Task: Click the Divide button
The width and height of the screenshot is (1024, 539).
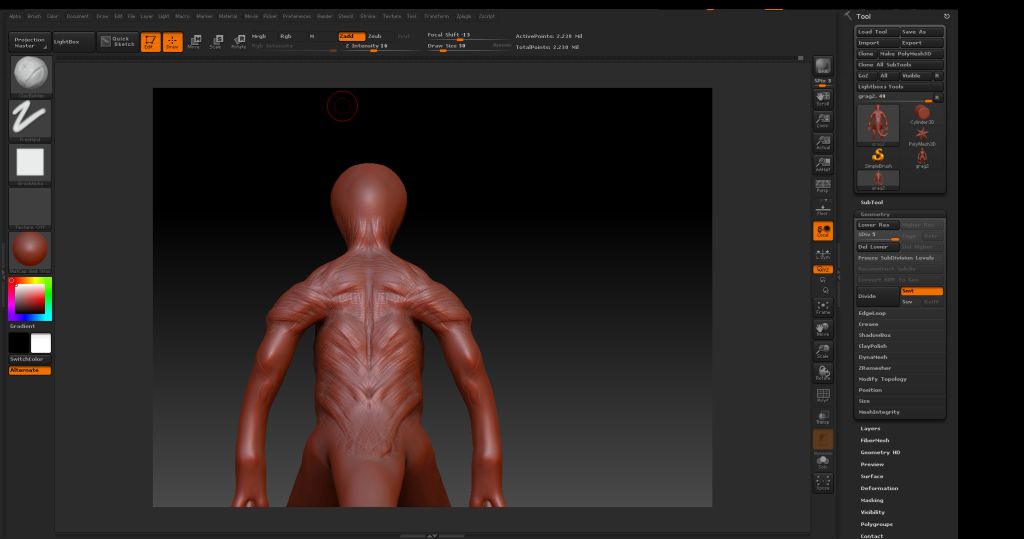Action: [877, 296]
